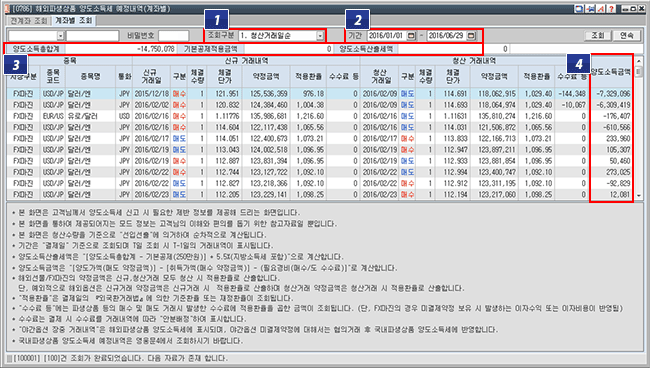
Task: Switch to the 전계좌 조회 tab
Action: [x=29, y=20]
